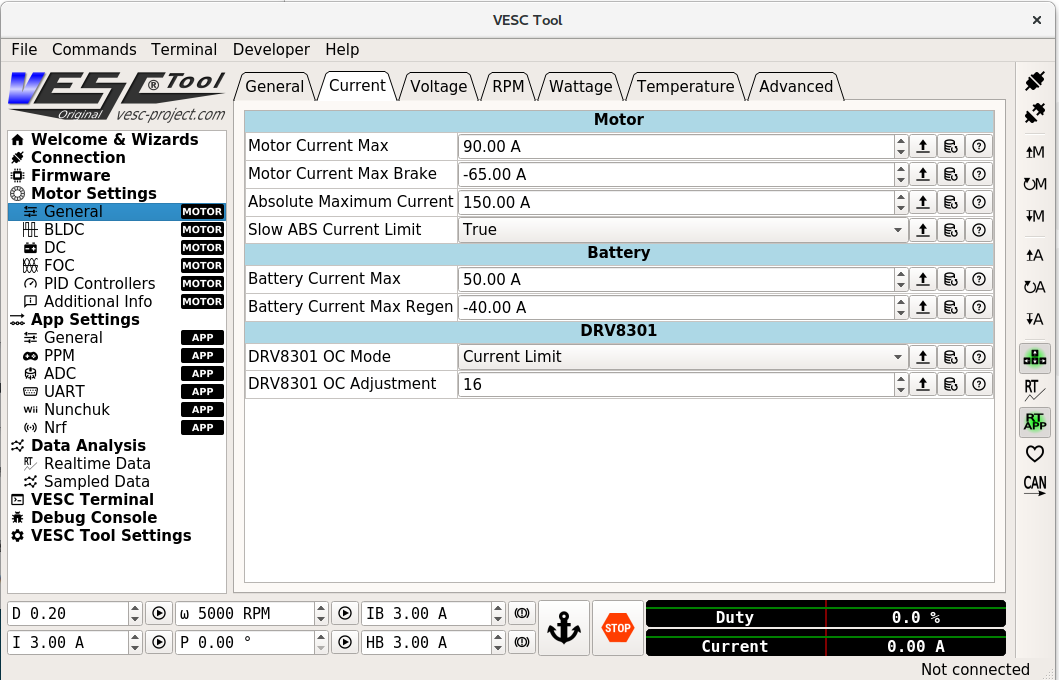Show help for Motor Current Max
This screenshot has height=680, width=1059.
click(979, 146)
